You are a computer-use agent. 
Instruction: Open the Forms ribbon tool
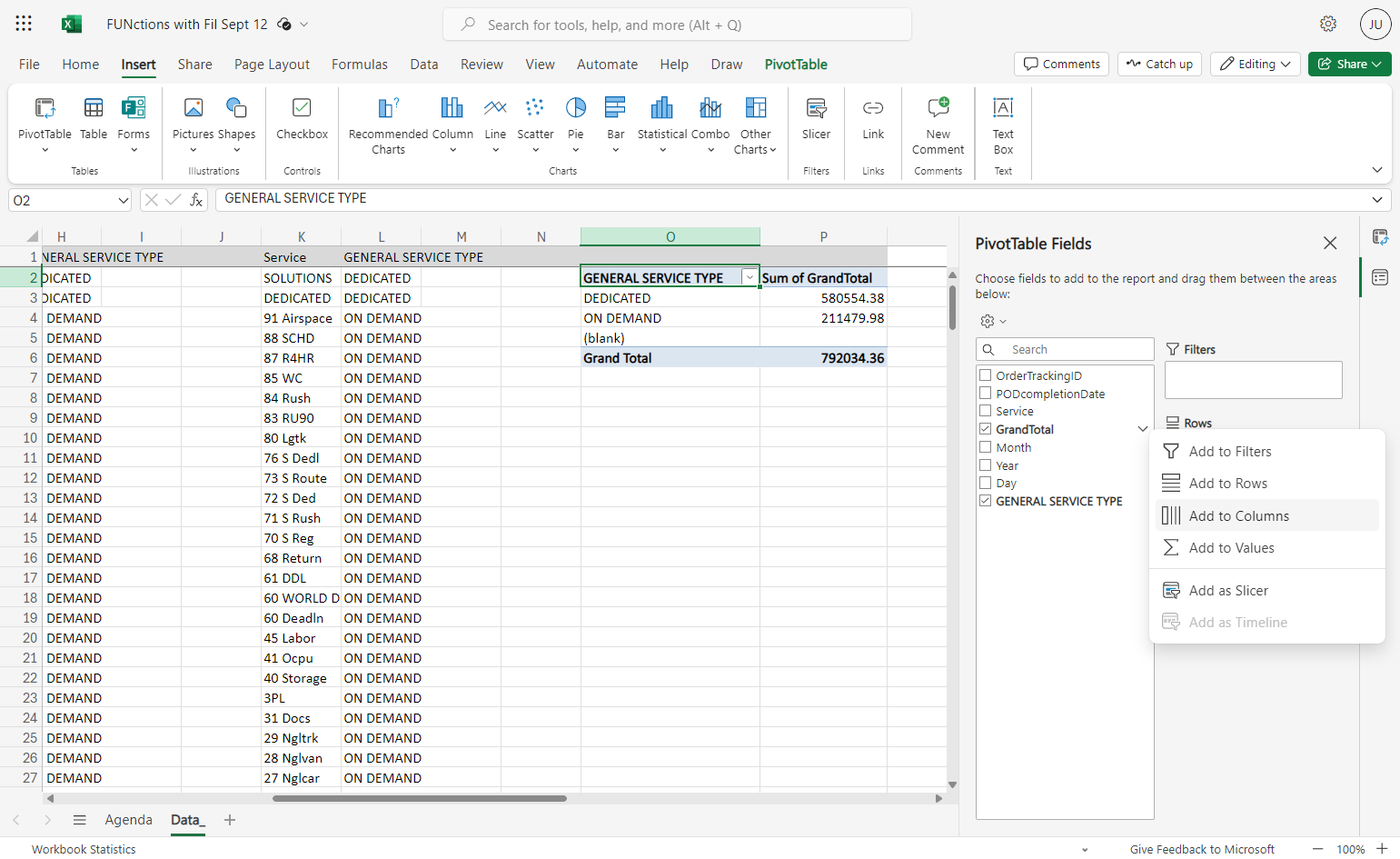[134, 124]
